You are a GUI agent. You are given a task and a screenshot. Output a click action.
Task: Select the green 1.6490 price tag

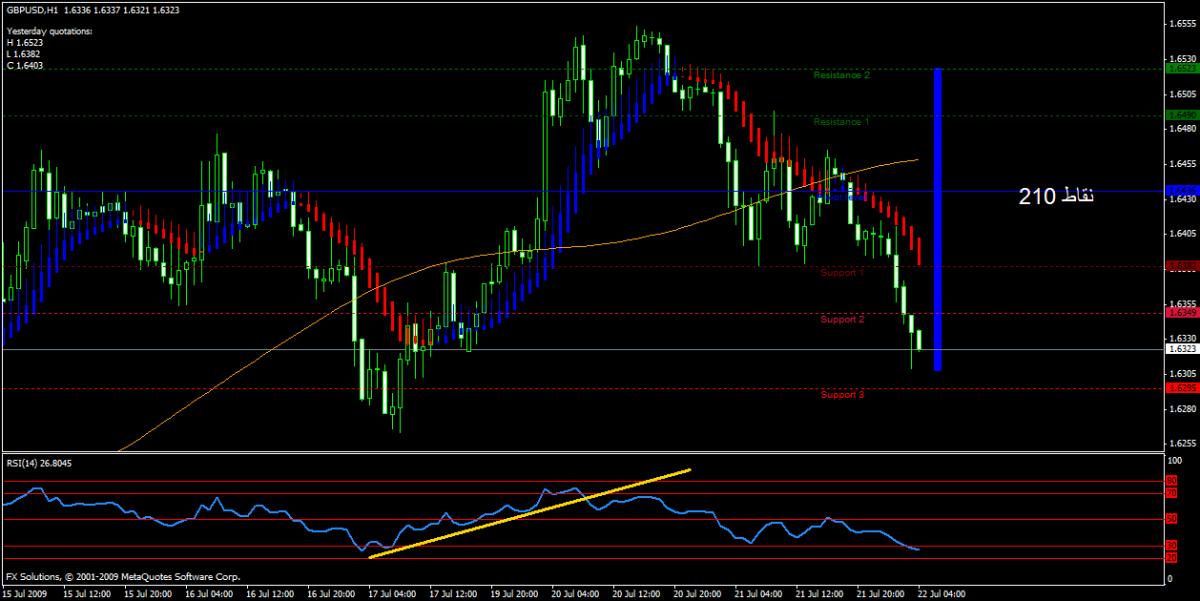coord(1181,115)
